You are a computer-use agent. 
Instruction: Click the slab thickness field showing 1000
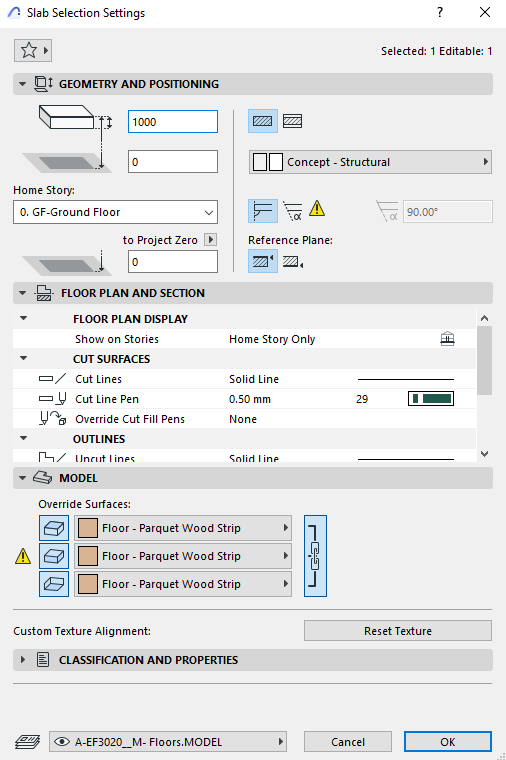173,122
